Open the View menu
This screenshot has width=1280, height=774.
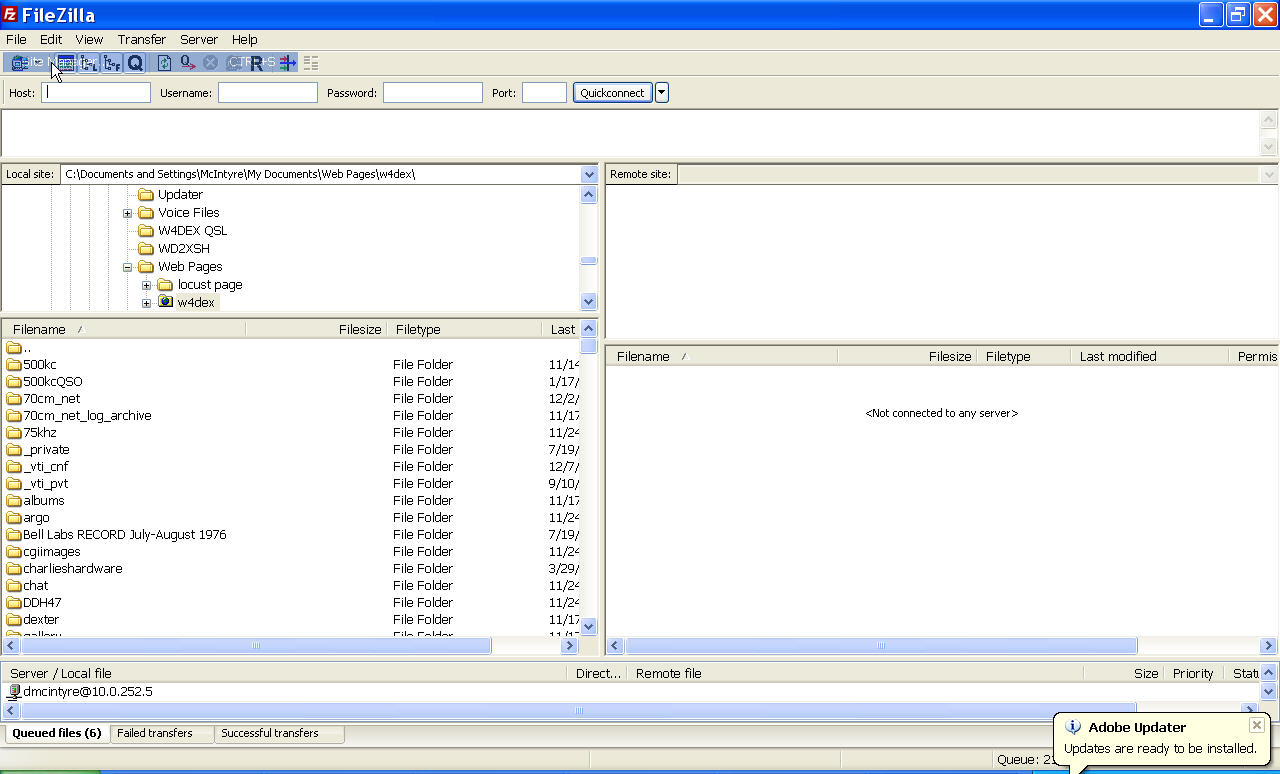coord(89,39)
